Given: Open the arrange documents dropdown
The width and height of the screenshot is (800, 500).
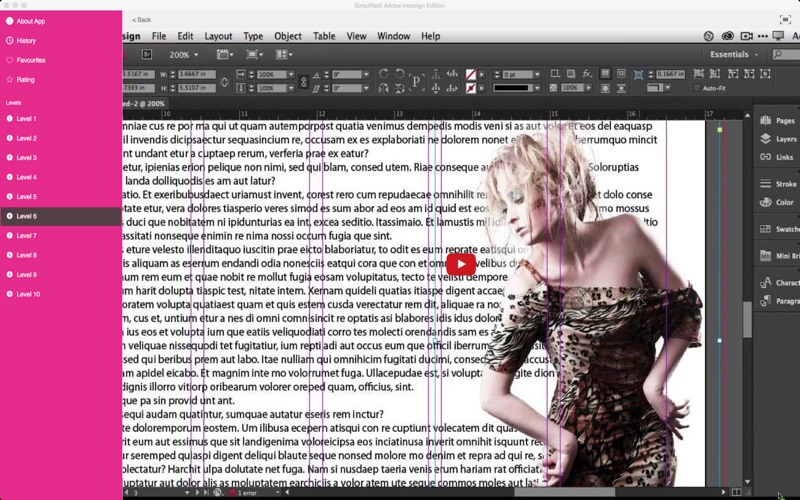Looking at the screenshot, I should pos(284,54).
